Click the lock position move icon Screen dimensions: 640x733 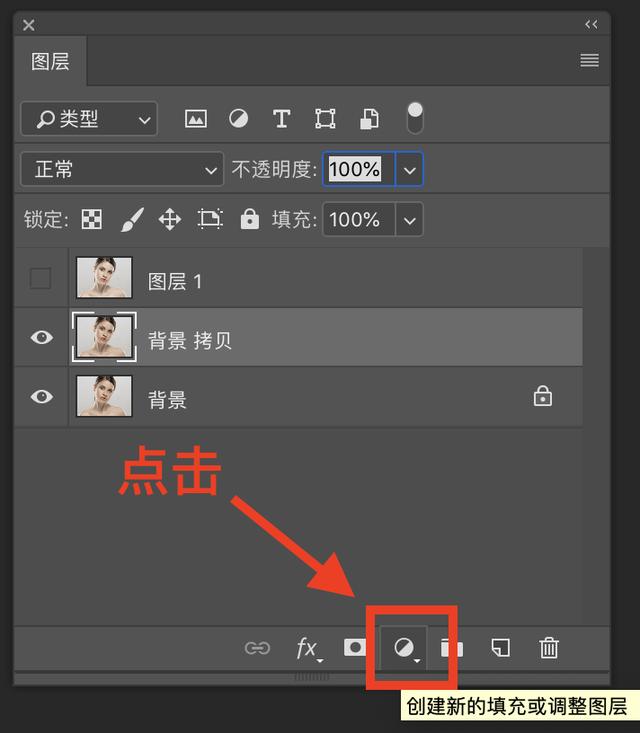pyautogui.click(x=170, y=219)
